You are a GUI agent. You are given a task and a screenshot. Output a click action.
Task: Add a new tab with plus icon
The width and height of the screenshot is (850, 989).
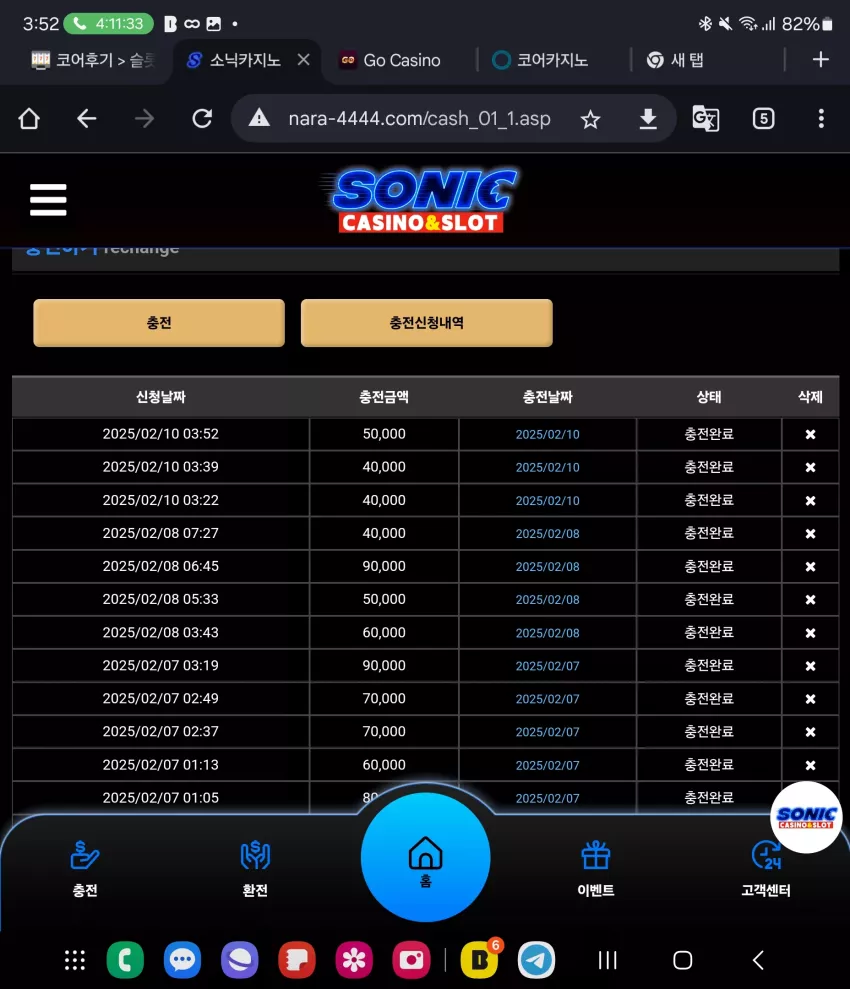coord(820,60)
